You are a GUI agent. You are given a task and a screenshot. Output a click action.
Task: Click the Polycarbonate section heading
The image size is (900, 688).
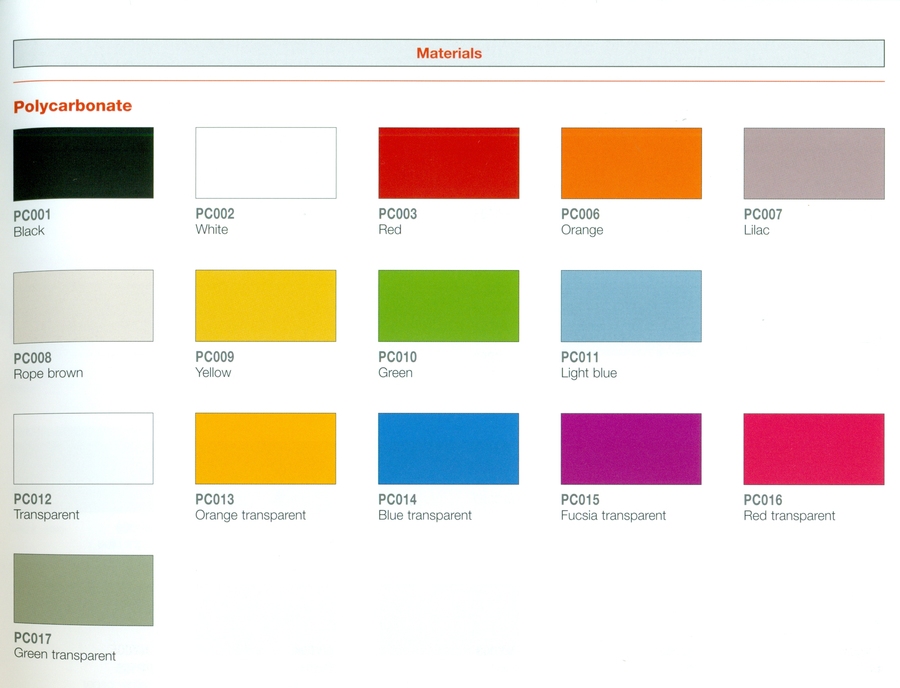[x=73, y=106]
